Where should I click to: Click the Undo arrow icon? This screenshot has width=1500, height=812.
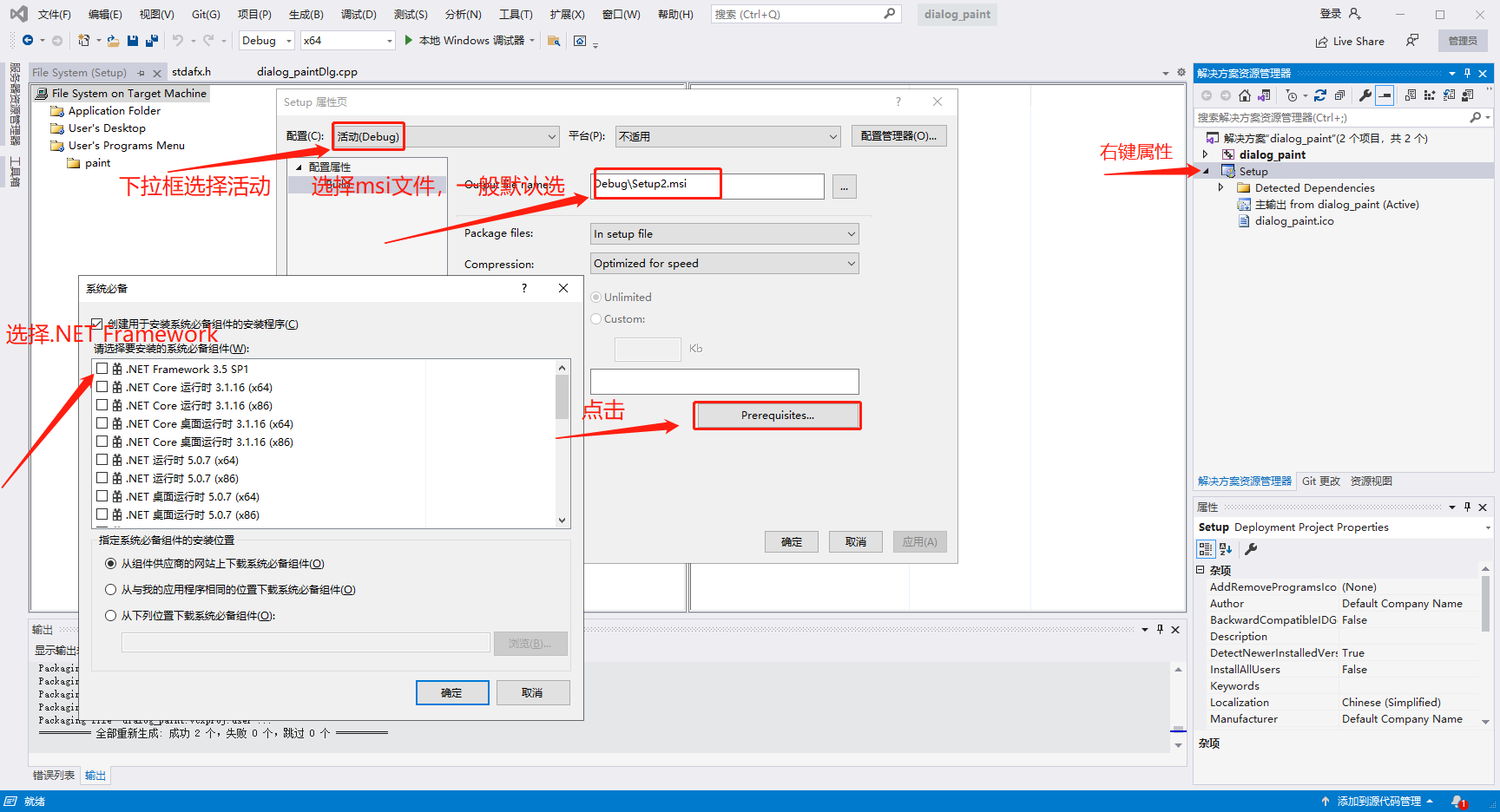coord(178,41)
